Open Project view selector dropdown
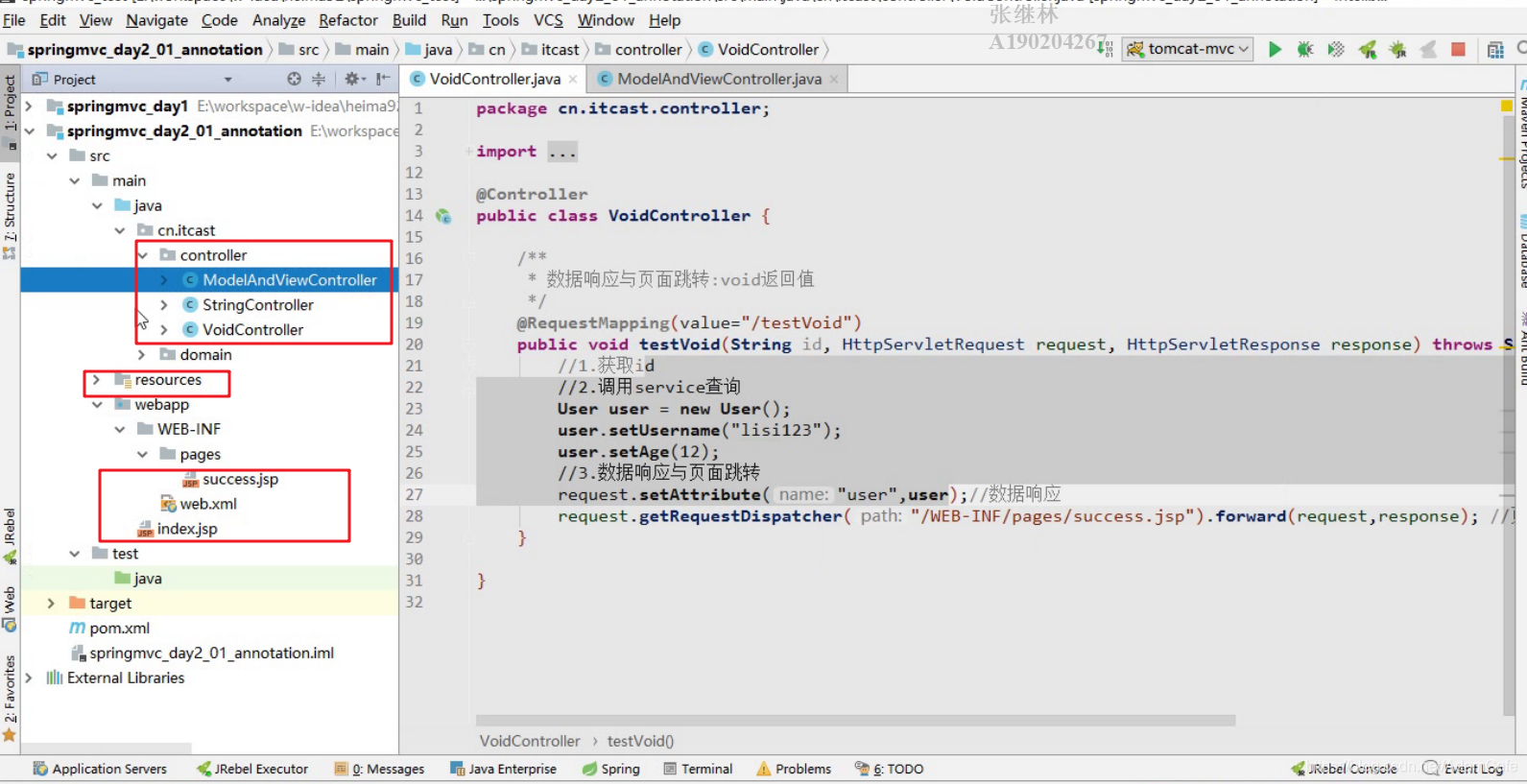The width and height of the screenshot is (1527, 784). (x=228, y=80)
